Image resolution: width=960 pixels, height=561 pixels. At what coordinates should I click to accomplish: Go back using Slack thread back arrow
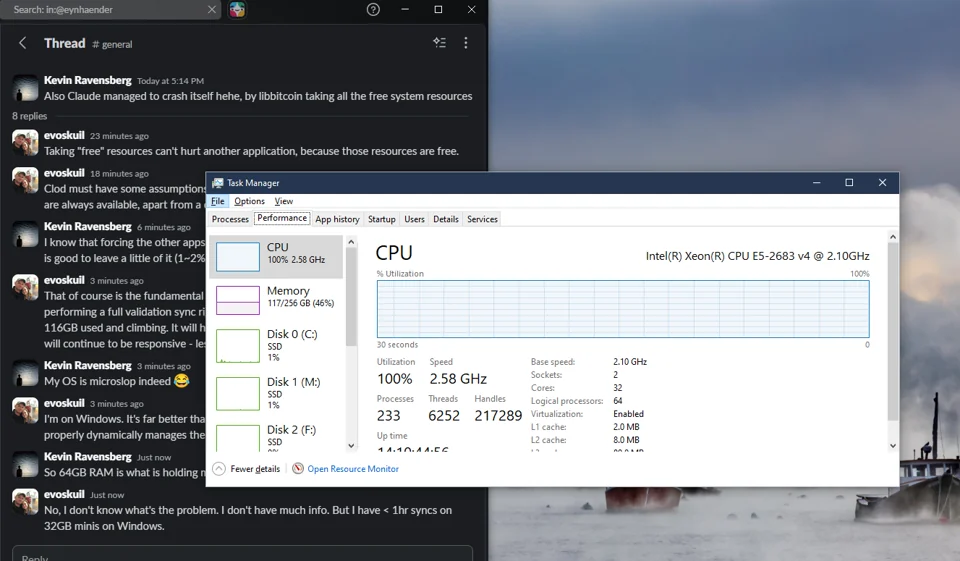pos(23,43)
